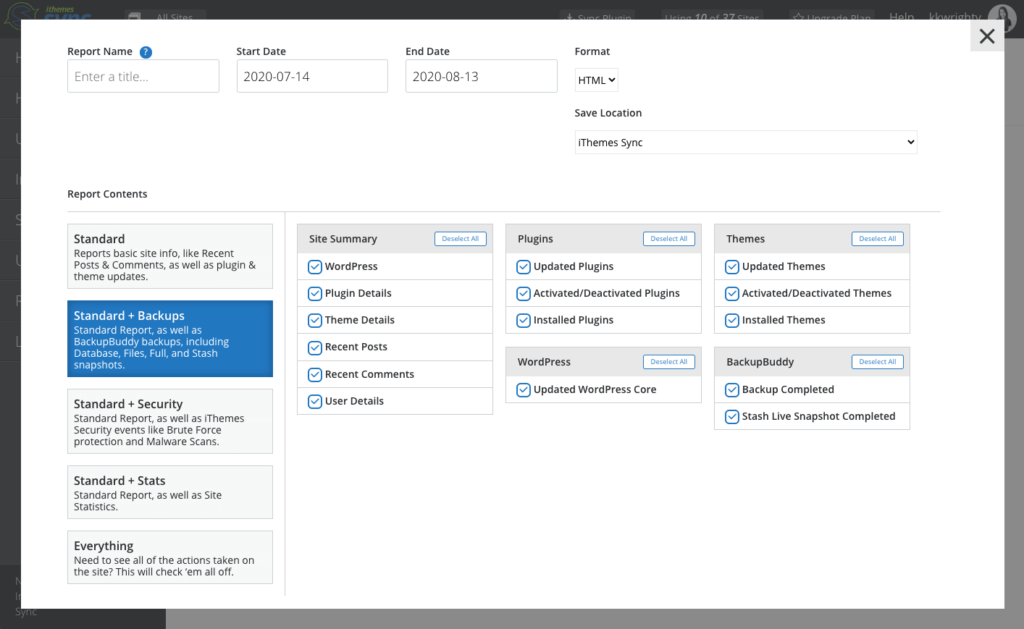Select the Standard report preset
This screenshot has height=629, width=1024.
point(170,257)
